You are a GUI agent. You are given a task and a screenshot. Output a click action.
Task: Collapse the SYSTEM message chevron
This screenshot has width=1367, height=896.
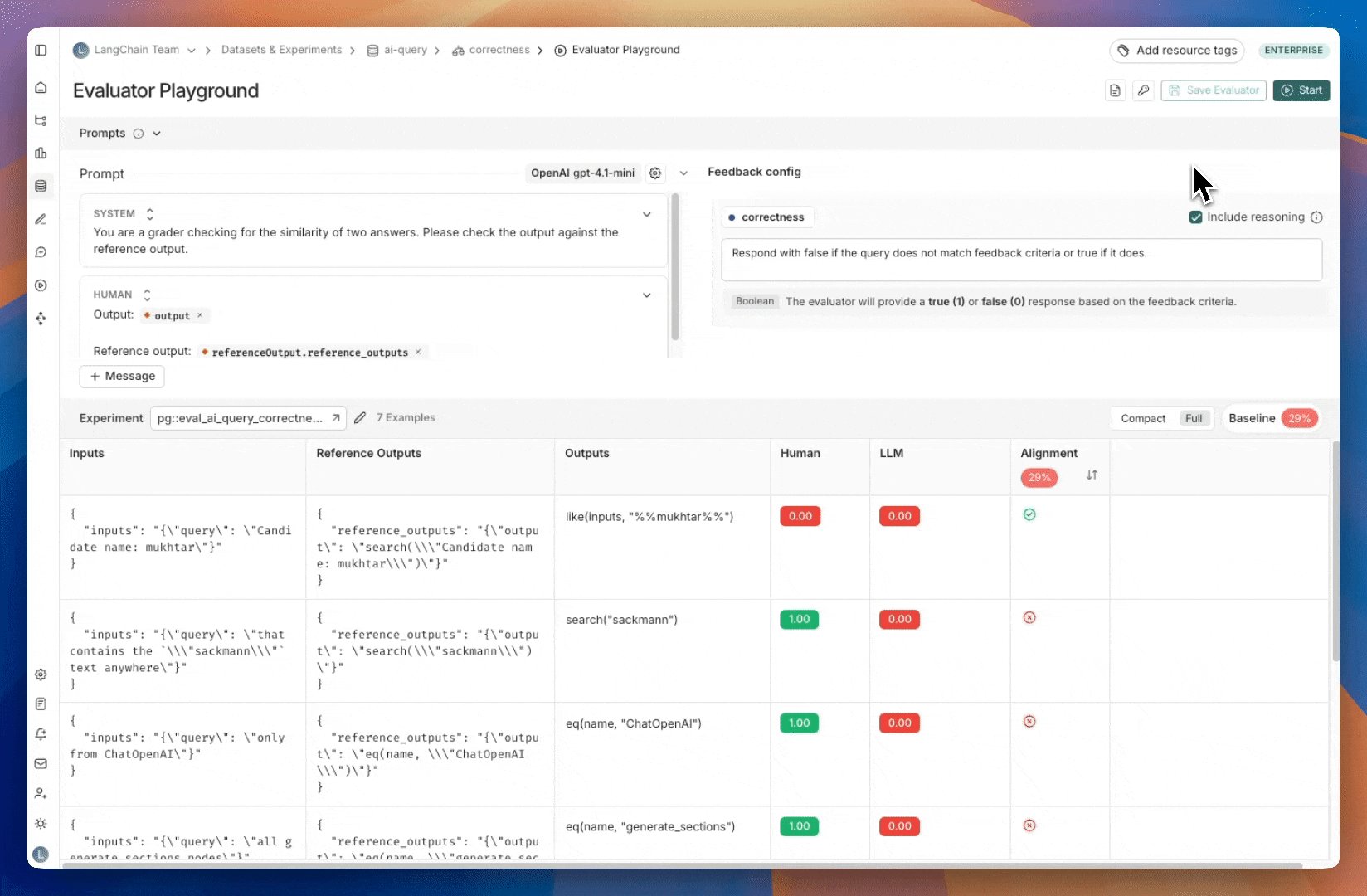[647, 215]
